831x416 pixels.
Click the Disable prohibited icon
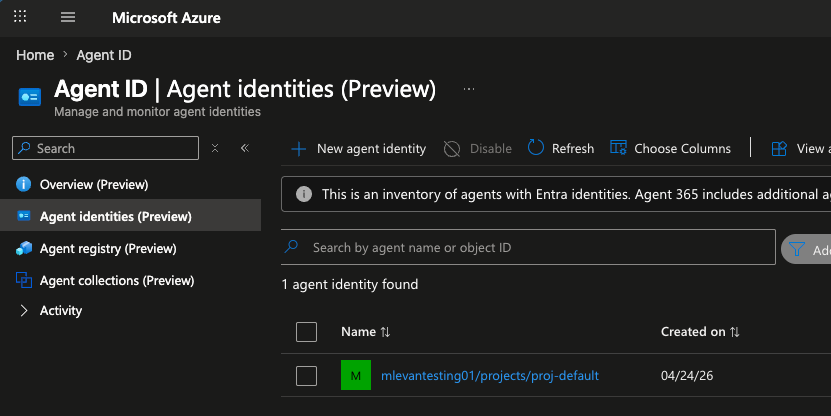pyautogui.click(x=452, y=149)
